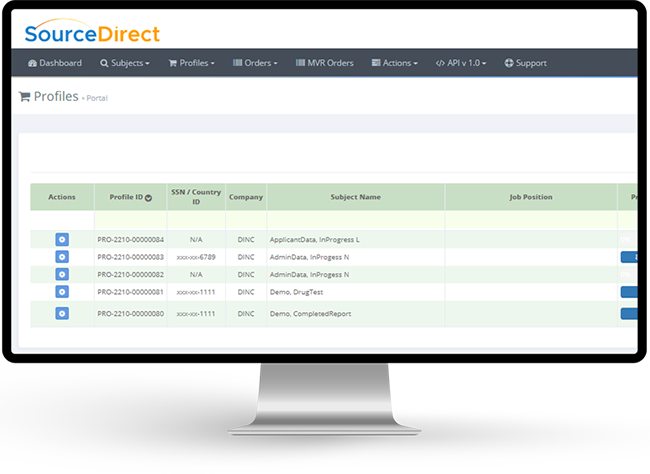This screenshot has width=650, height=474.
Task: Click subject ApplicantData, InProgress L
Action: [315, 240]
